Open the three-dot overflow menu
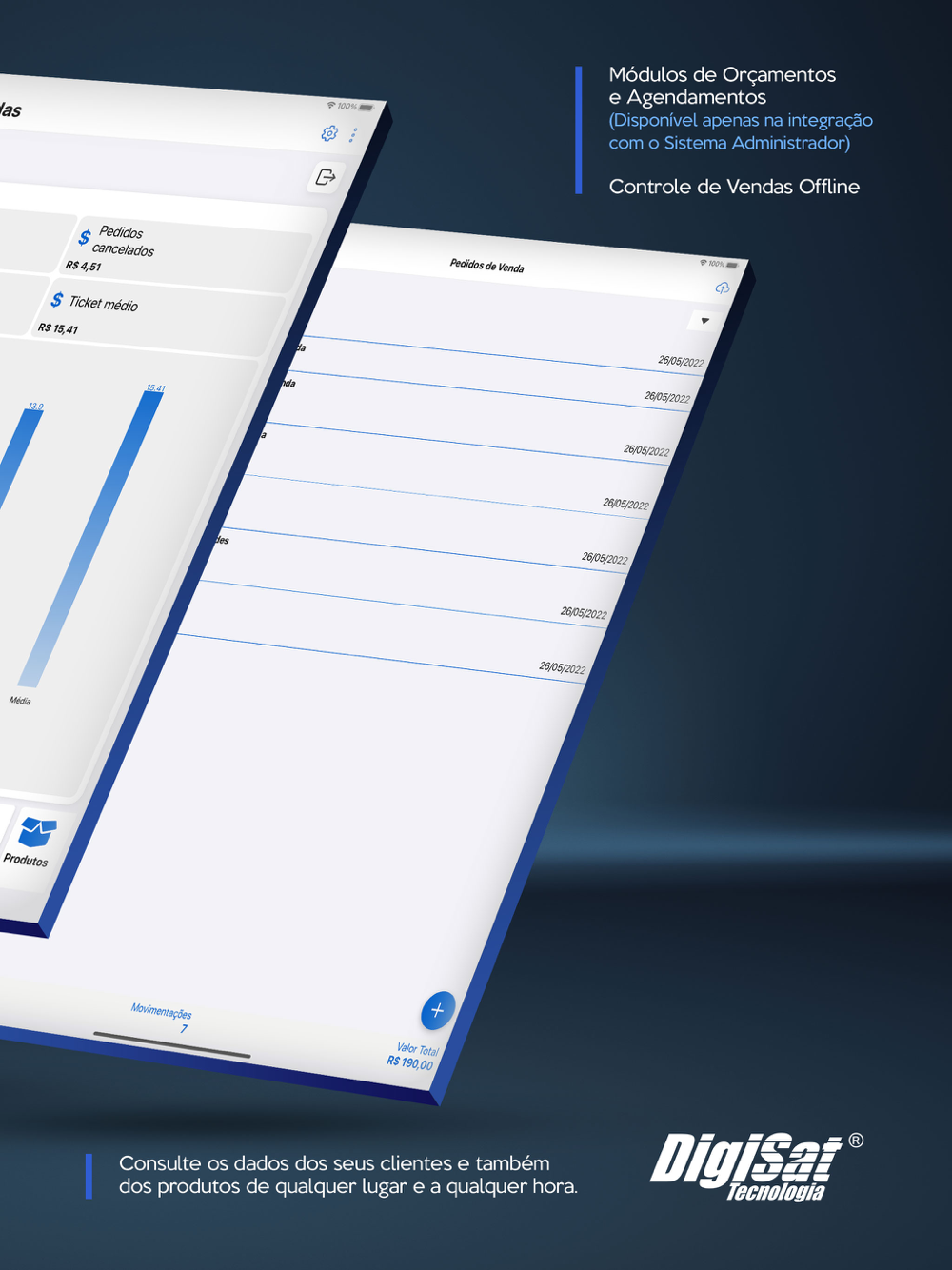This screenshot has width=952, height=1270. [x=353, y=135]
